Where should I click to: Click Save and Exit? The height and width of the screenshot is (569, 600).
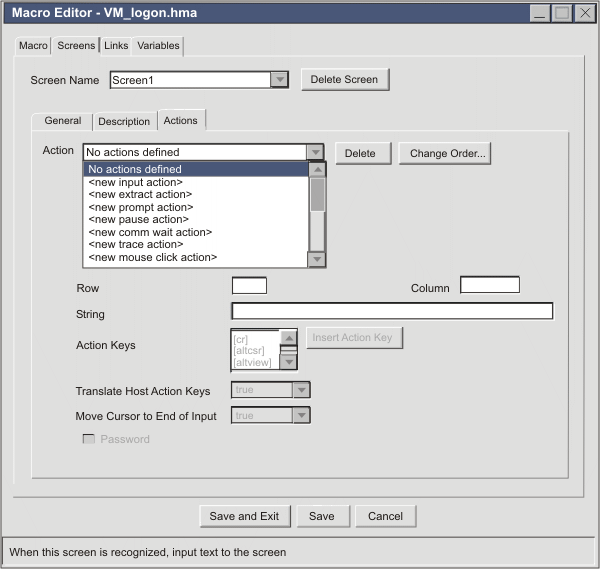click(245, 516)
